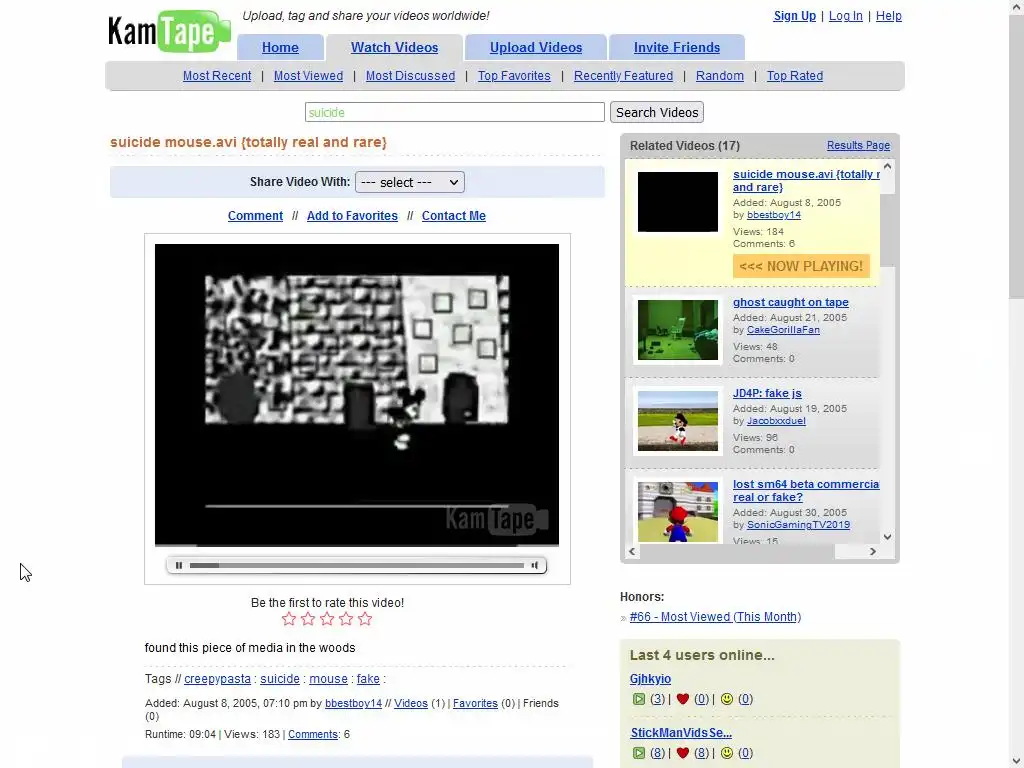Click the KamTape logo
The image size is (1024, 768).
[169, 31]
